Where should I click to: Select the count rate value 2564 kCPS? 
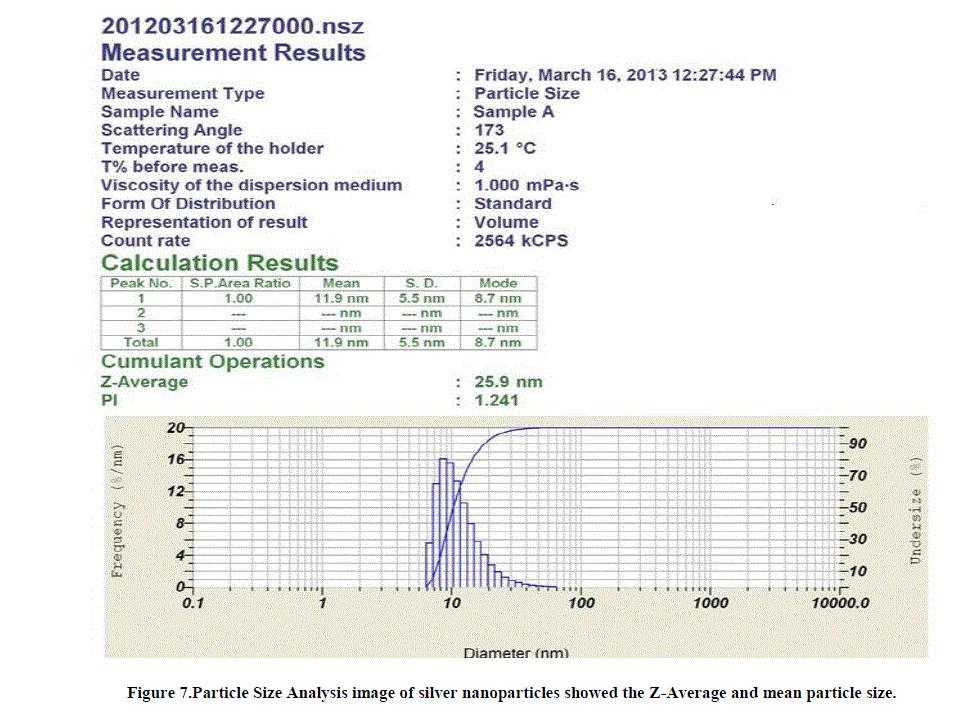coord(521,241)
